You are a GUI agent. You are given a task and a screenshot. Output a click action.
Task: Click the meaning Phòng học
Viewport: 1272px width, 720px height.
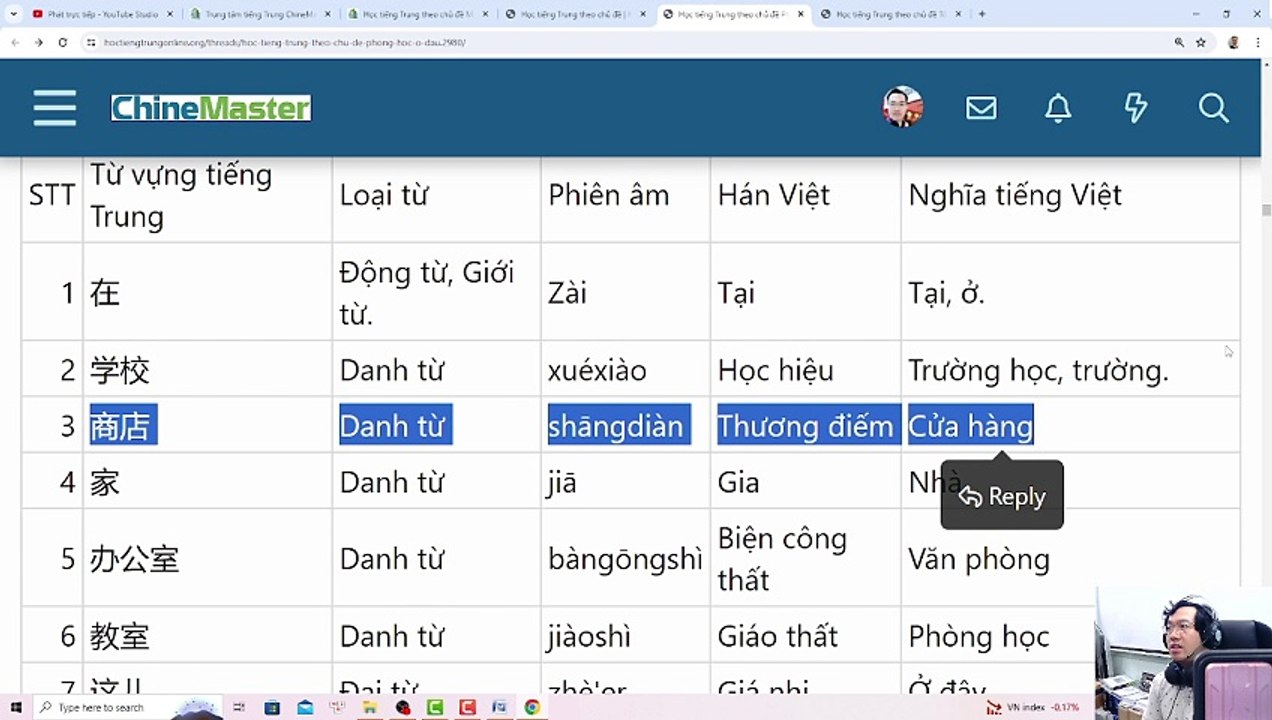click(979, 636)
